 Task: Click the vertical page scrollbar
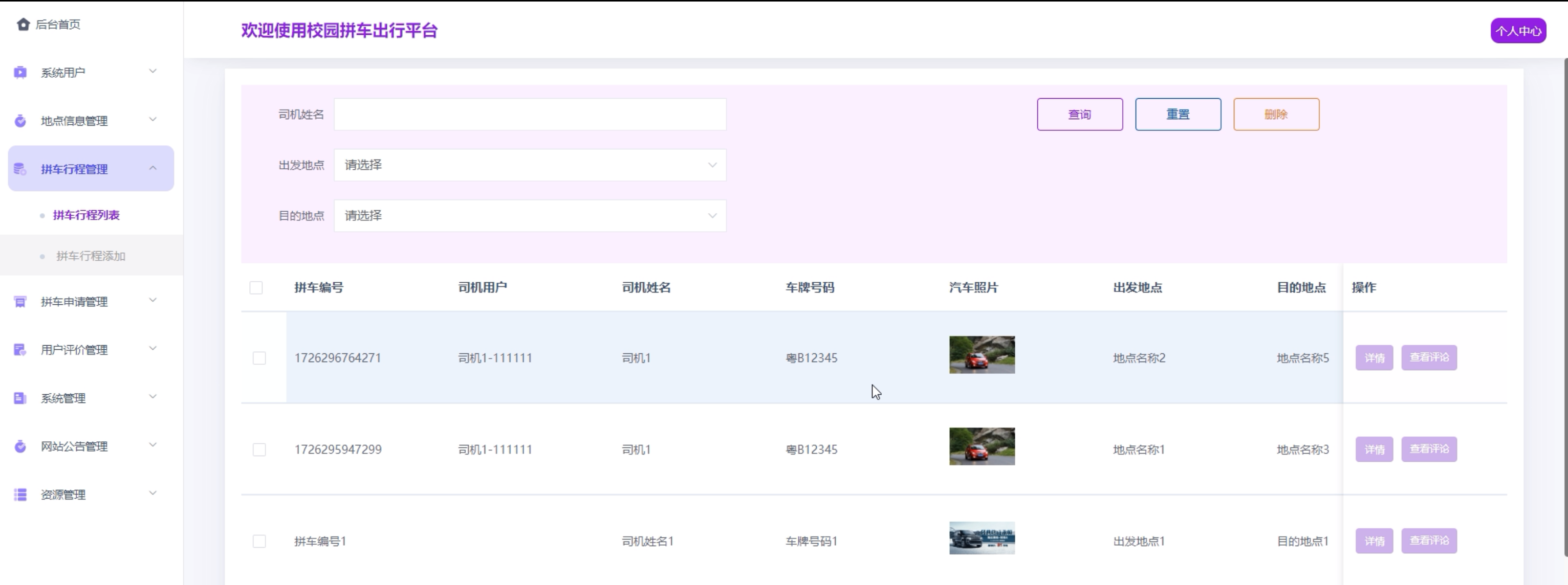point(1565,304)
